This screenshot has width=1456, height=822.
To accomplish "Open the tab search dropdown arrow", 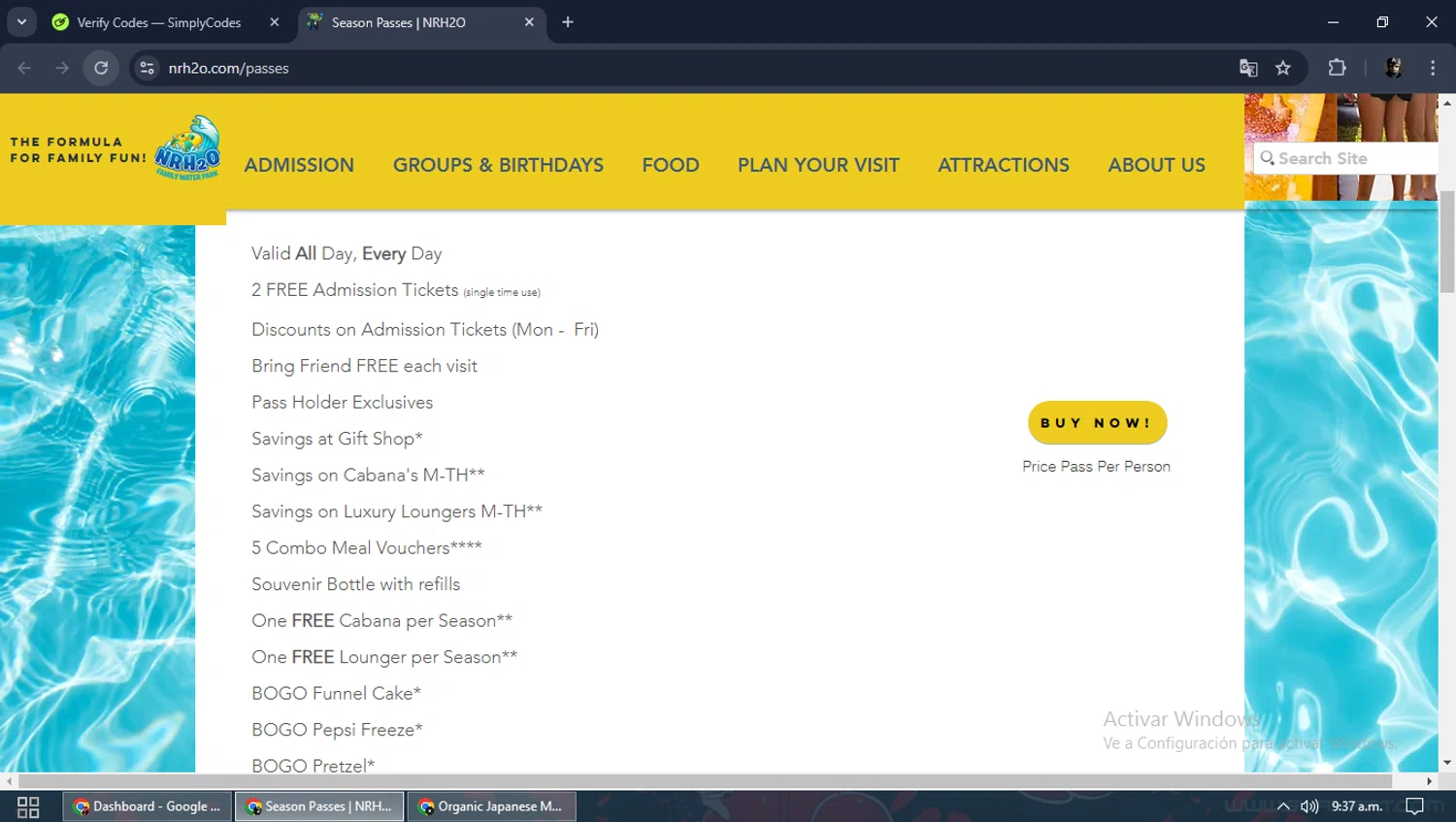I will (21, 21).
